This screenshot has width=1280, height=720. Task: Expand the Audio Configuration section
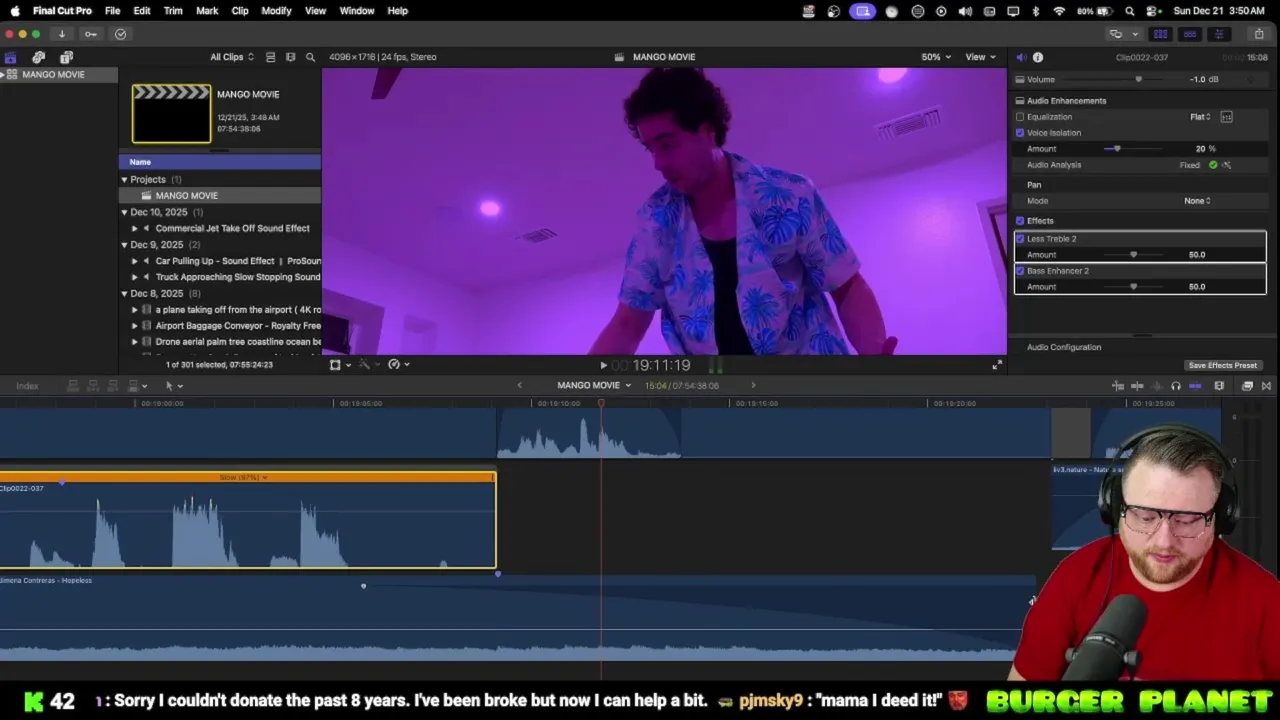[x=1064, y=348]
